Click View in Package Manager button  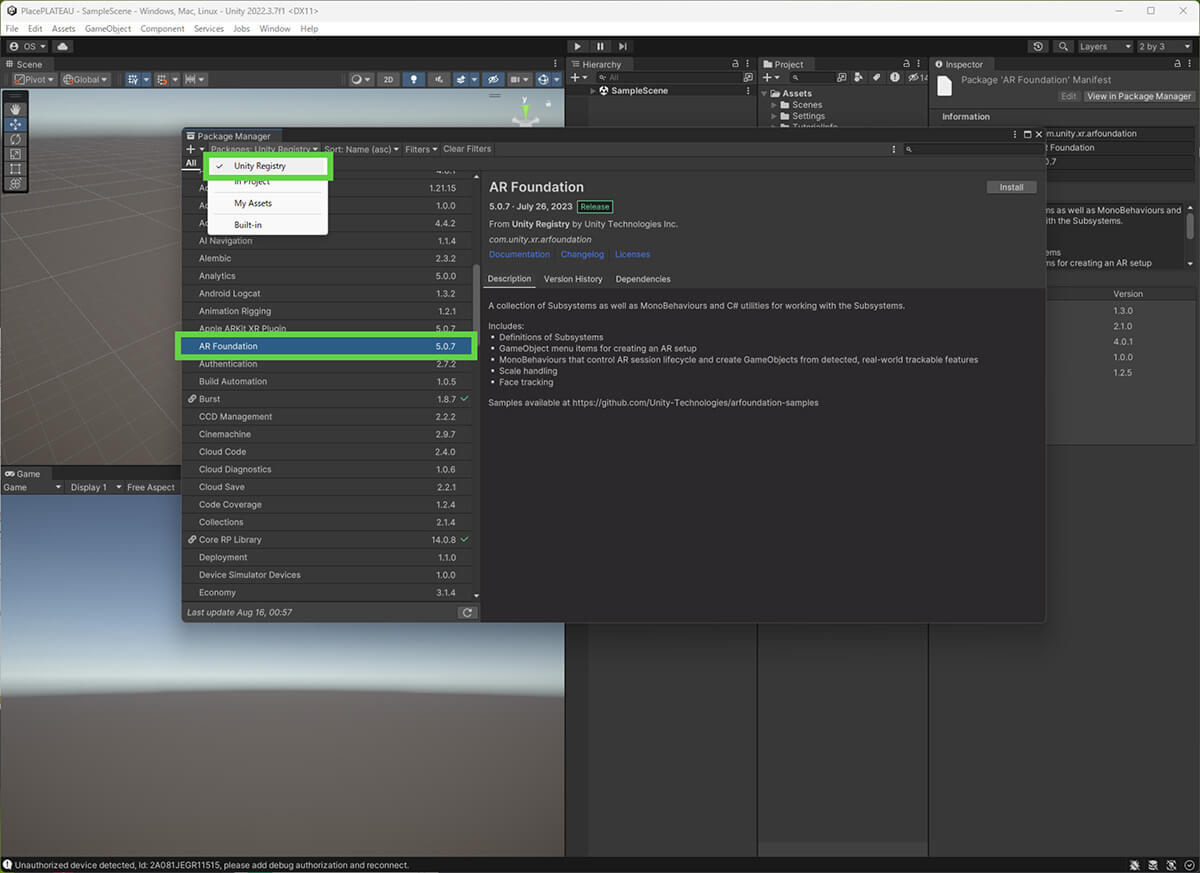click(x=1139, y=96)
